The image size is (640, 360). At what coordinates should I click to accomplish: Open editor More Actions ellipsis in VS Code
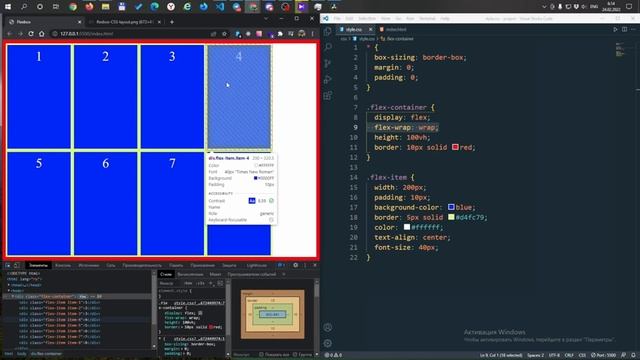tap(633, 29)
